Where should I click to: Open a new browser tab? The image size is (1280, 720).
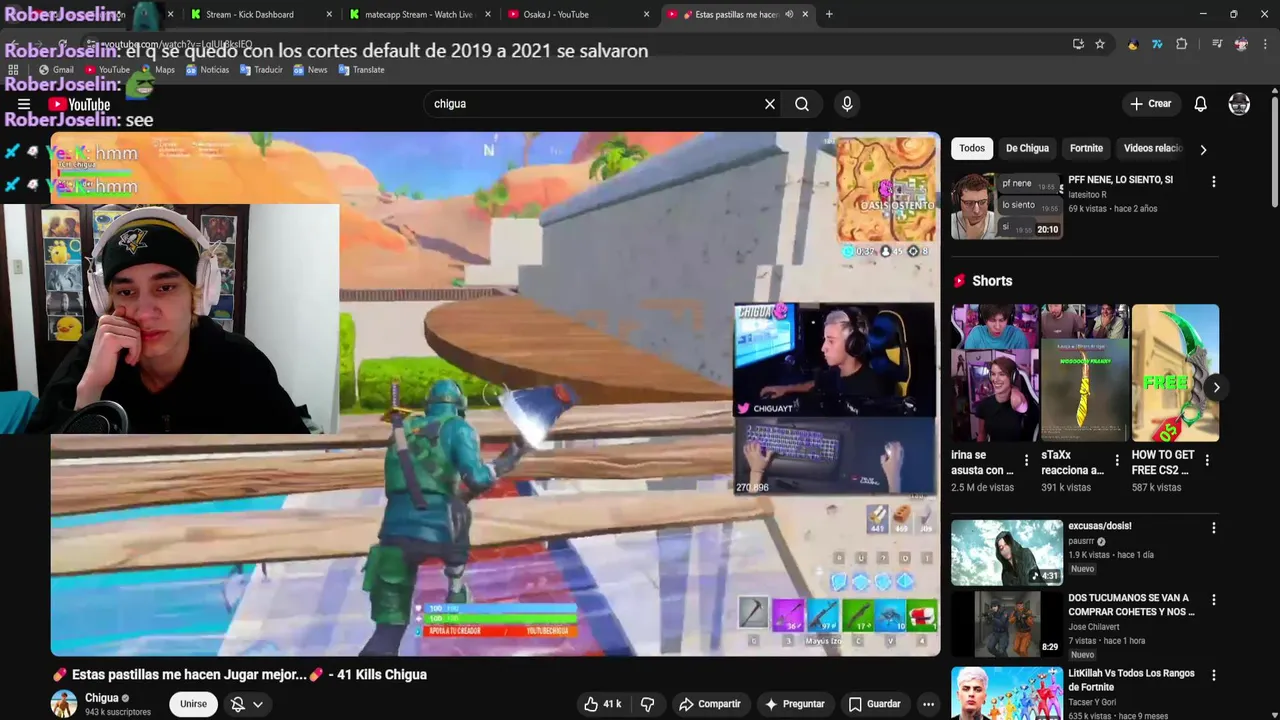coord(829,14)
